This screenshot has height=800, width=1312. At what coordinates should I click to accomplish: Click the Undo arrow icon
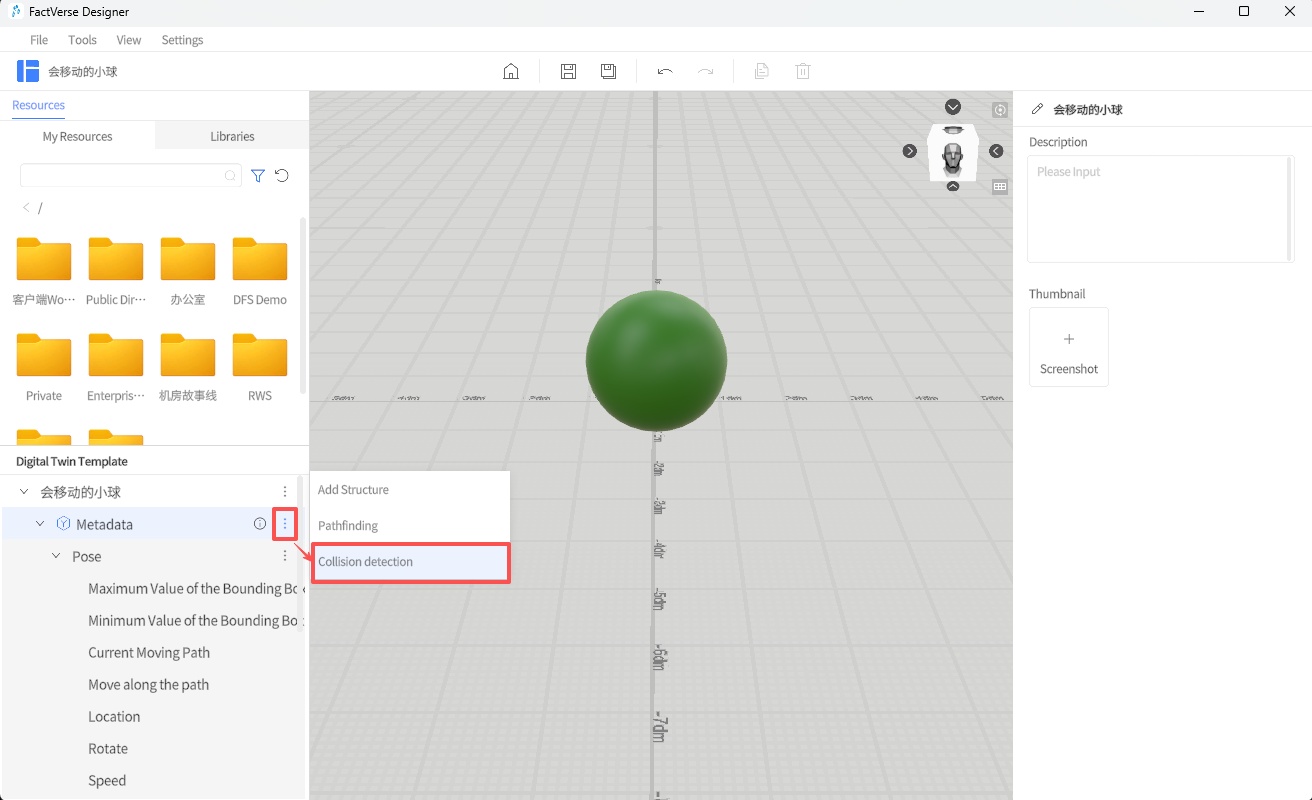[x=665, y=71]
